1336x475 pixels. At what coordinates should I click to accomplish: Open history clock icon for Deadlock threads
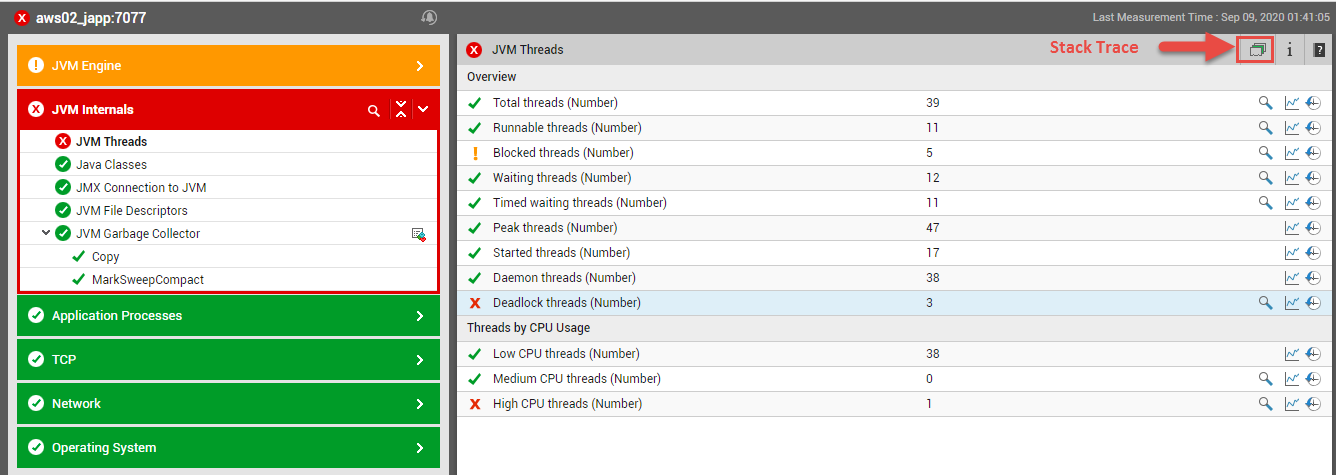[1314, 303]
